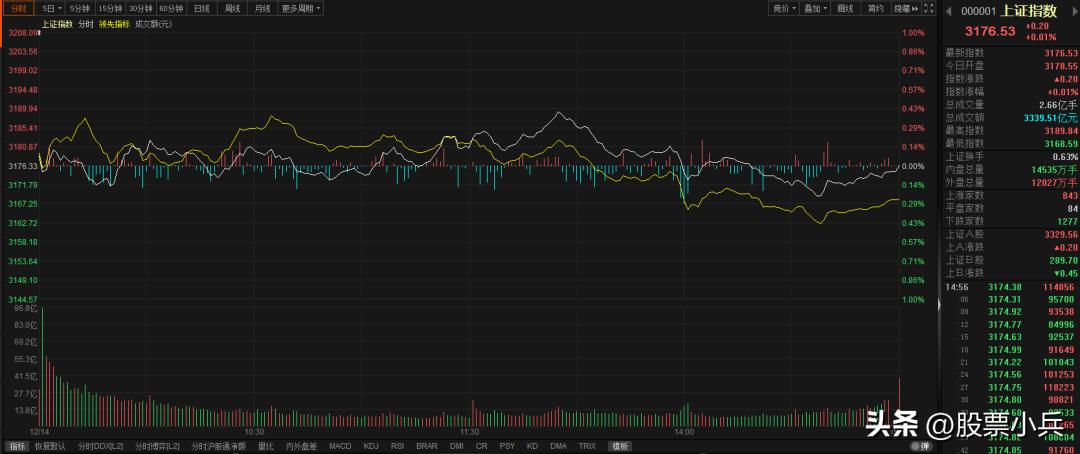Screen dimensions: 1080x454
Task: Select TRIX indicator
Action: (x=587, y=446)
